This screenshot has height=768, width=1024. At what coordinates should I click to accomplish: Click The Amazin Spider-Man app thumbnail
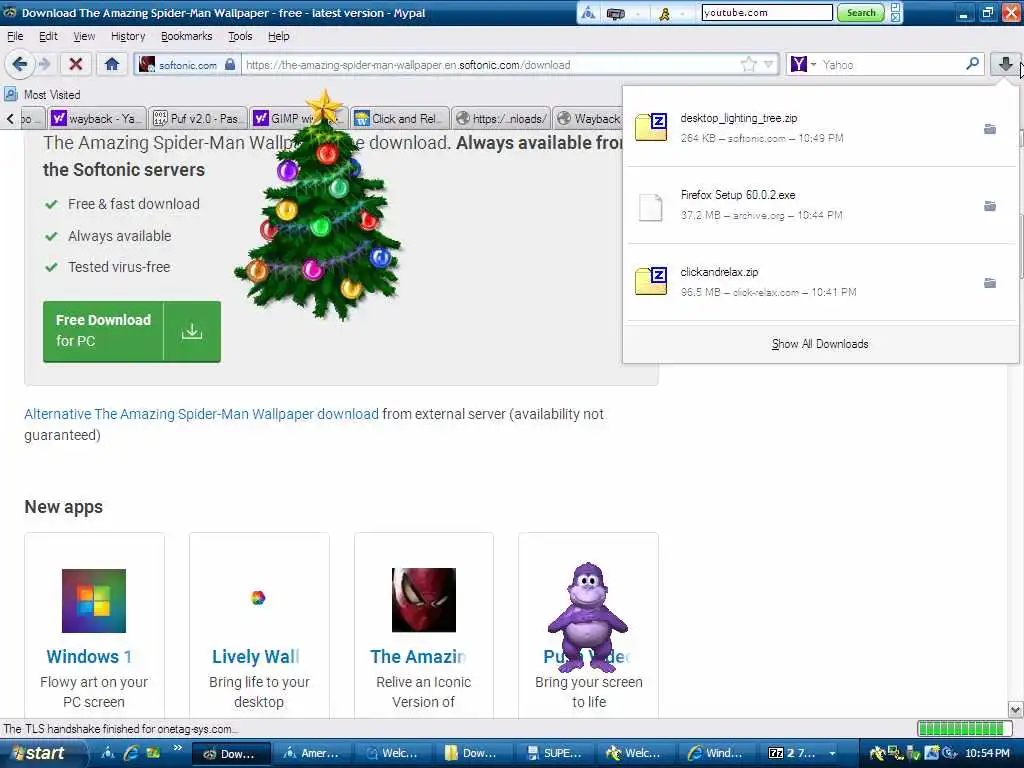pos(424,600)
